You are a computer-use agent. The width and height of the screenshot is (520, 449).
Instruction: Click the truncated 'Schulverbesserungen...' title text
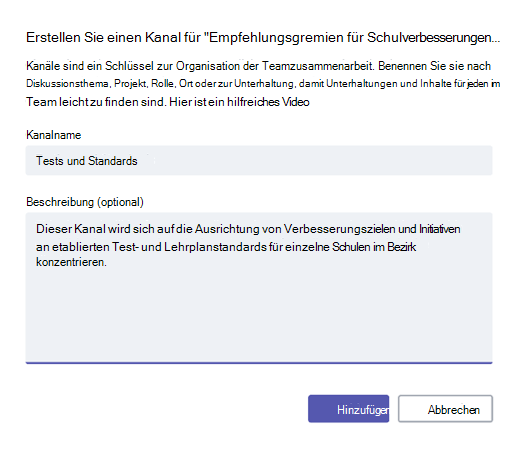point(433,37)
